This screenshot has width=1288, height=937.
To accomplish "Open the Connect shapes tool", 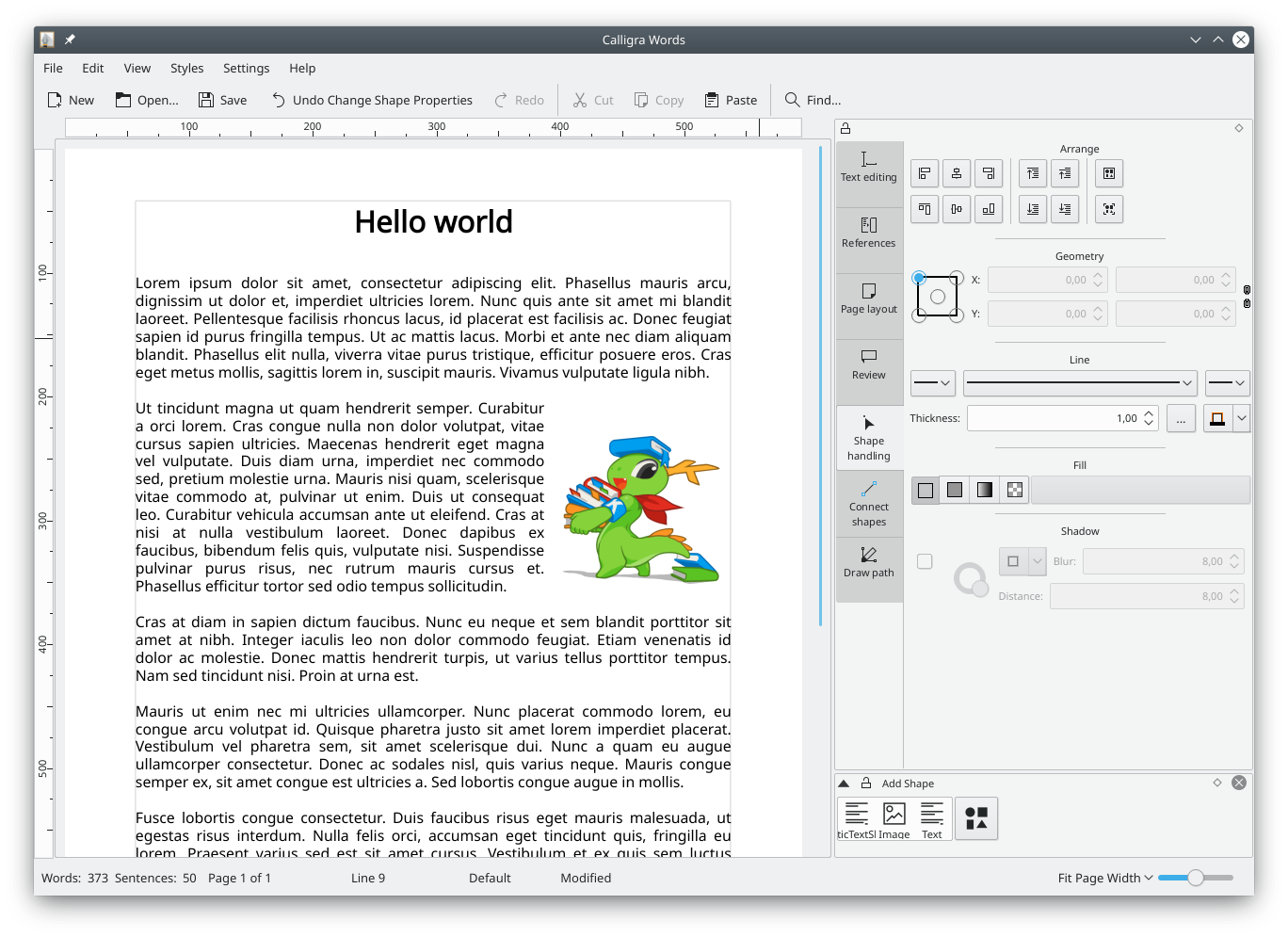I will (868, 503).
